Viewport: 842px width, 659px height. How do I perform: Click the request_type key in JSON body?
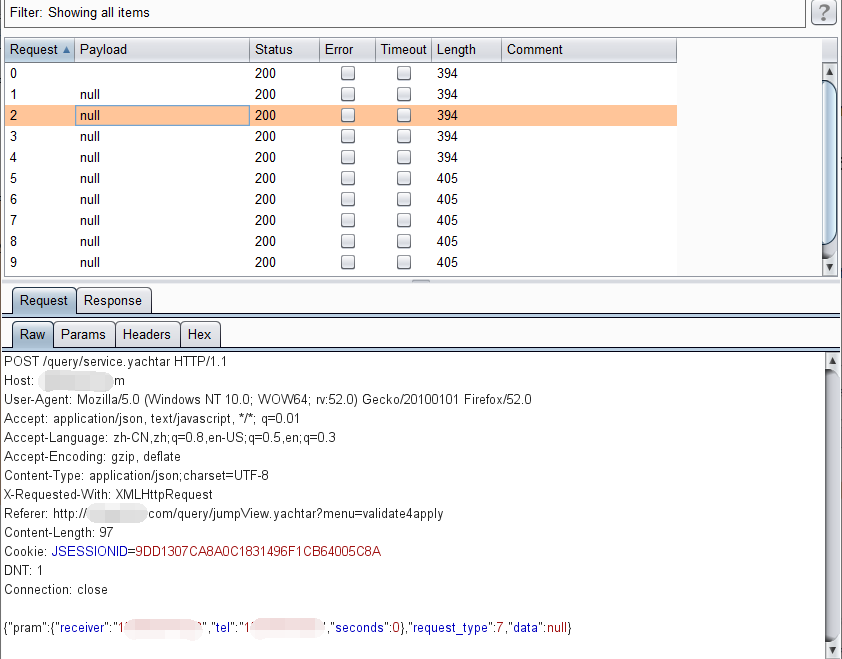pyautogui.click(x=450, y=628)
